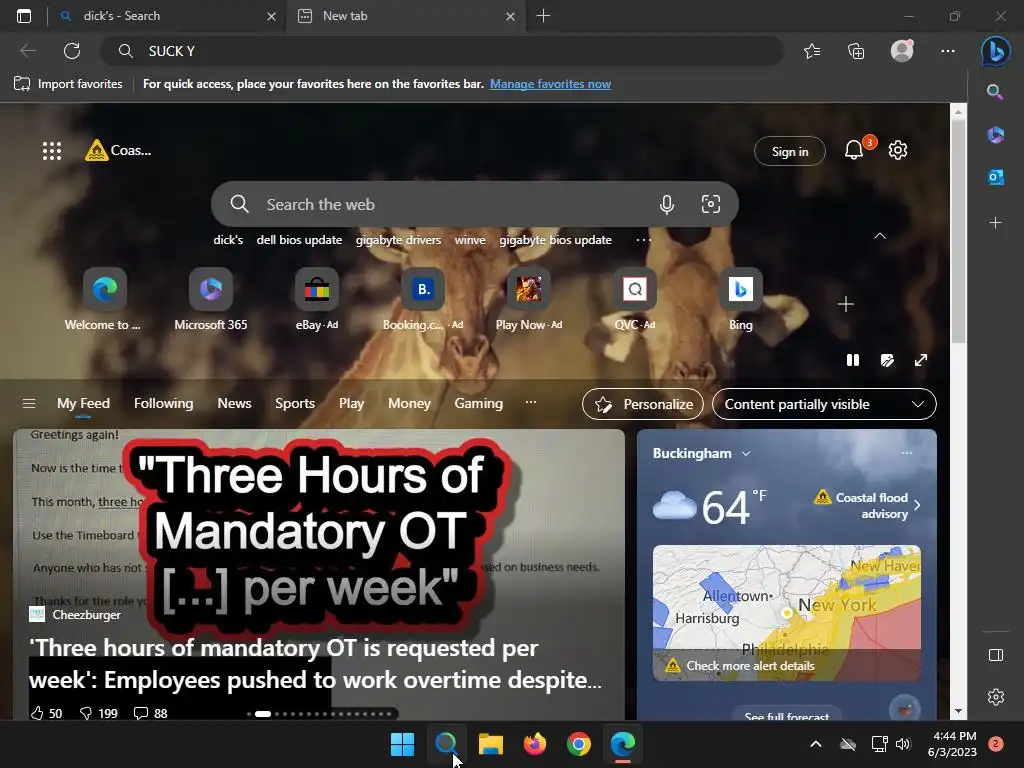The height and width of the screenshot is (768, 1024).
Task: Click Import favorites
Action: pyautogui.click(x=68, y=84)
